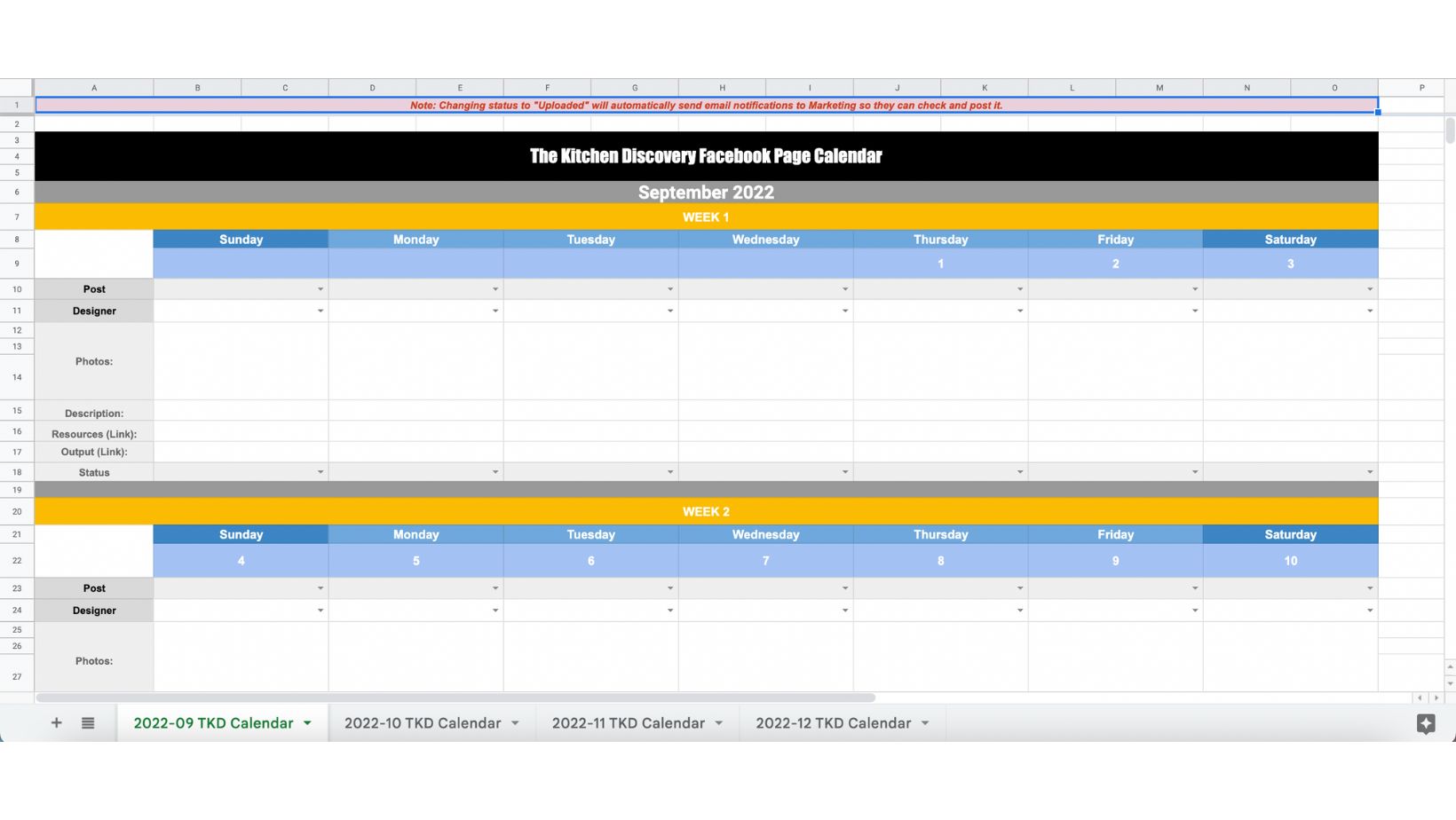This screenshot has width=1456, height=820.
Task: Open Week 2 Designer dropdown for Monday 5
Action: (495, 611)
